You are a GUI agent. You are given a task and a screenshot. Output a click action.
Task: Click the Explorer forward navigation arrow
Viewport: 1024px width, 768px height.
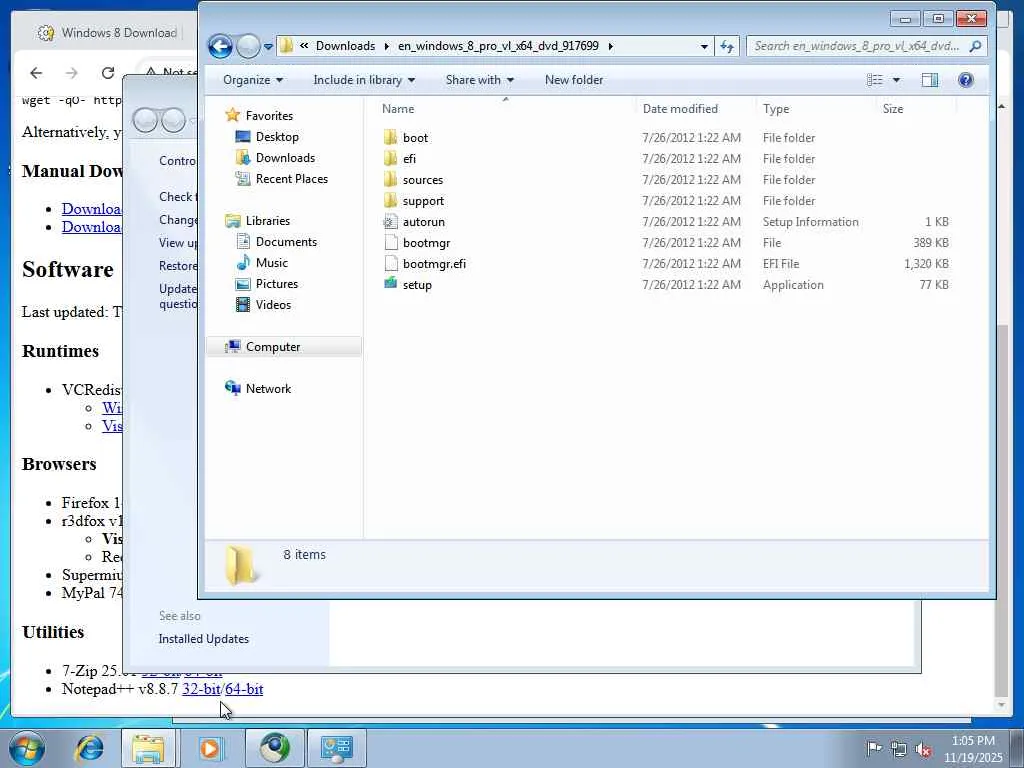click(248, 46)
